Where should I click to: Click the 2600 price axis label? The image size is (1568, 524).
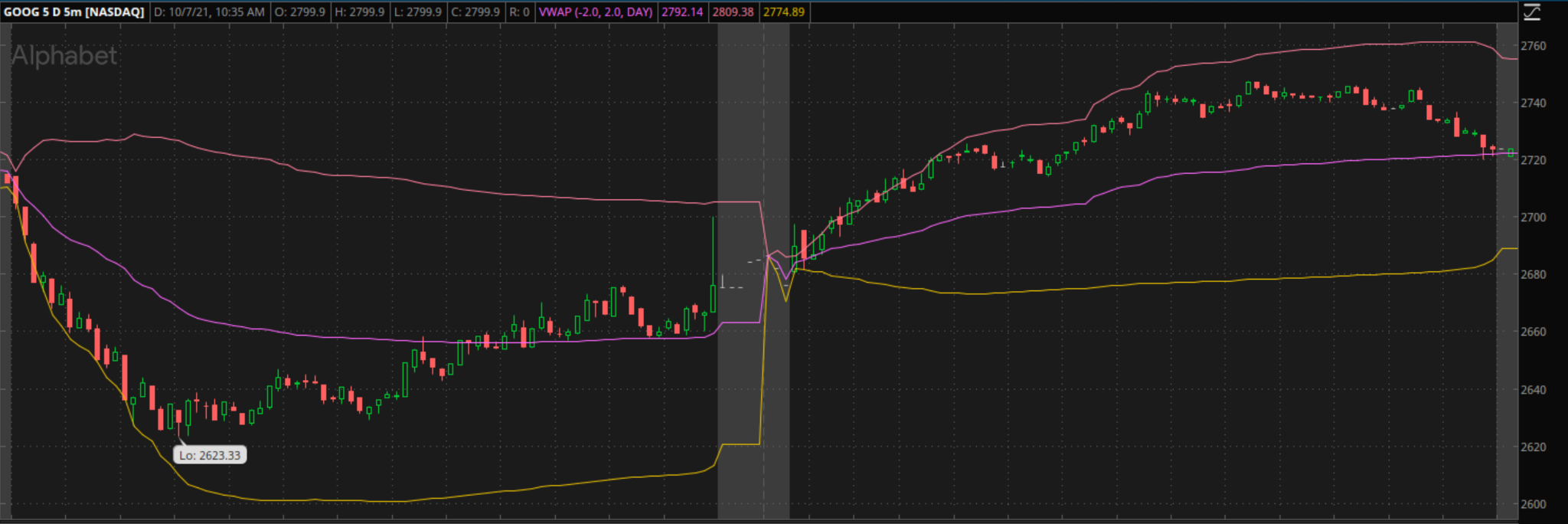[x=1534, y=504]
